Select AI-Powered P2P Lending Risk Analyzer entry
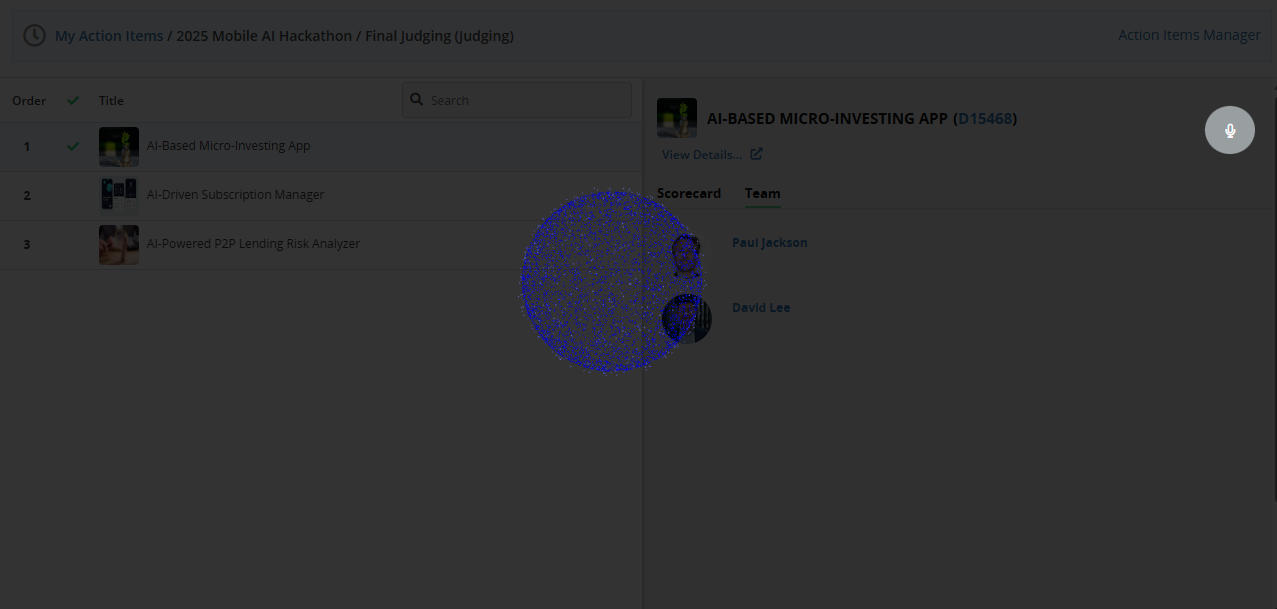The width and height of the screenshot is (1277, 609). coord(253,244)
